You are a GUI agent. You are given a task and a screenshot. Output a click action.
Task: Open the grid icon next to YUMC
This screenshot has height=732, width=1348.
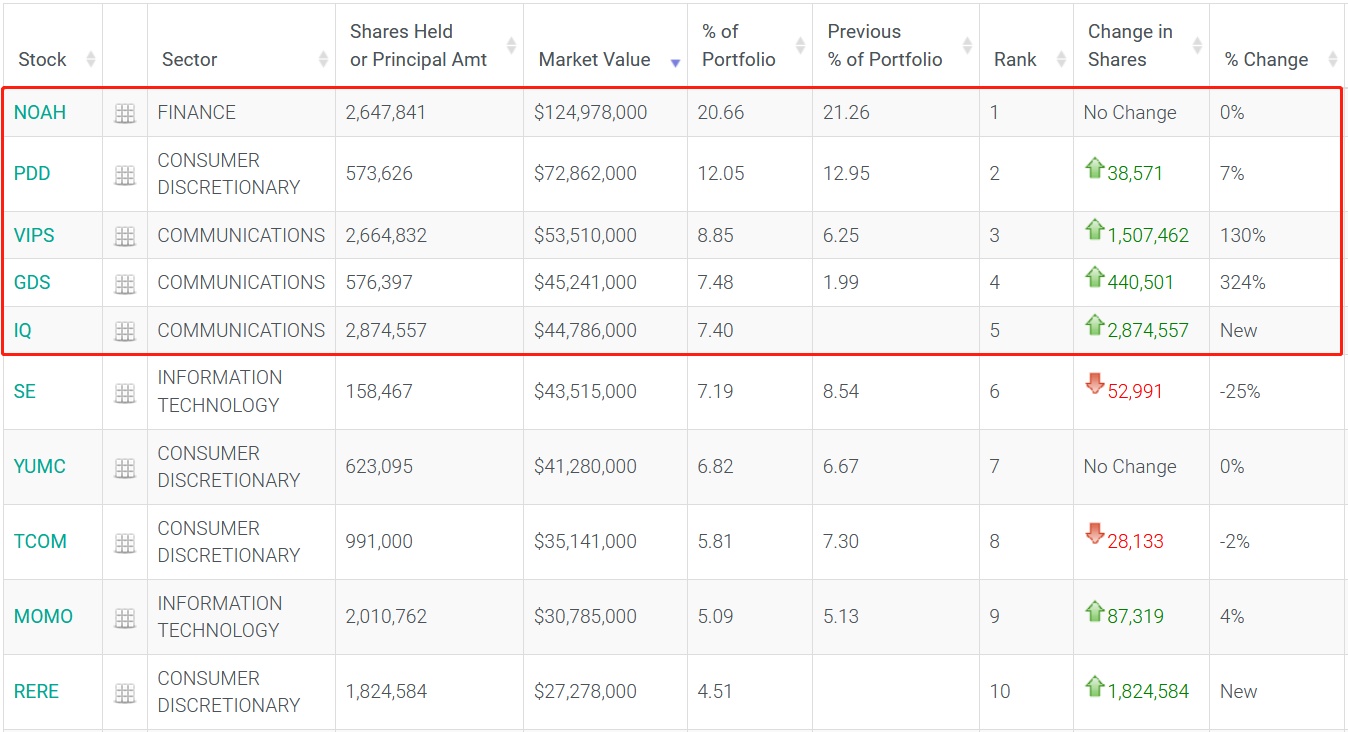click(125, 468)
